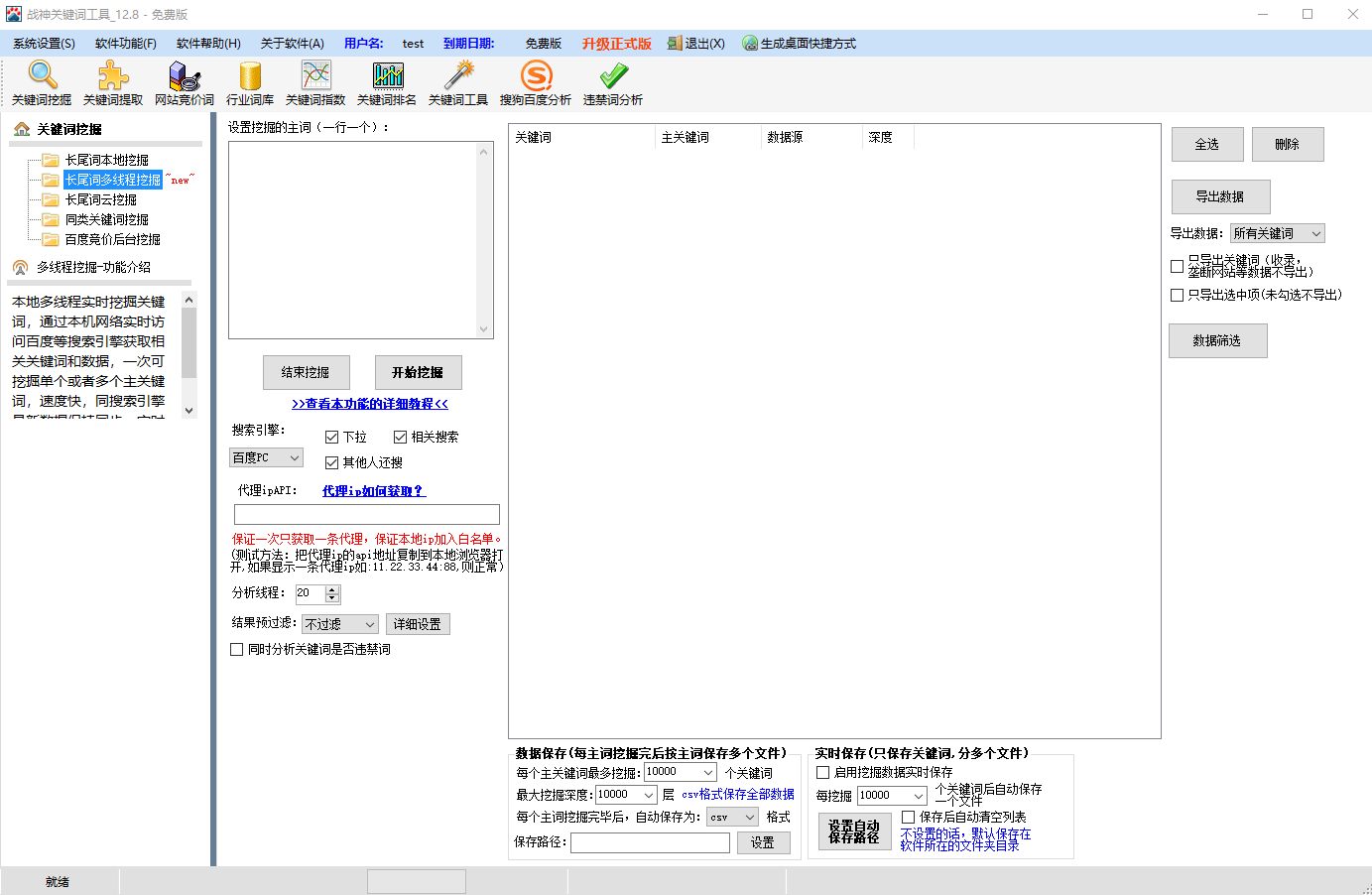Viewport: 1372px width, 895px height.
Task: Click the 免费版 menu label
Action: (544, 44)
